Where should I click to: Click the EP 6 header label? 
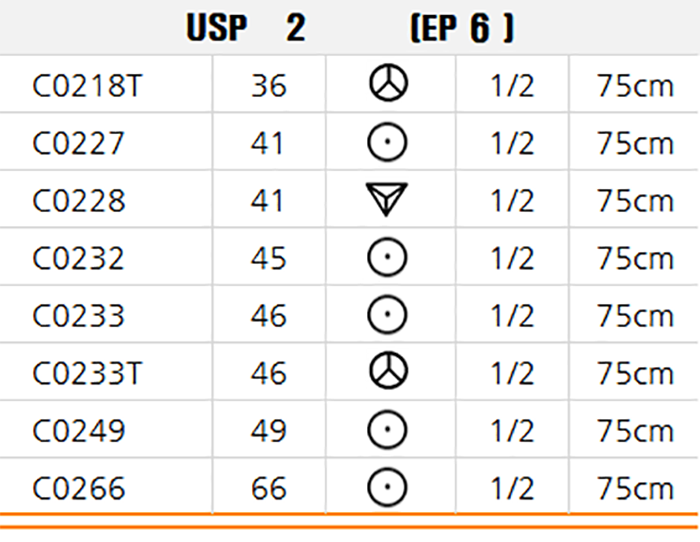click(462, 28)
